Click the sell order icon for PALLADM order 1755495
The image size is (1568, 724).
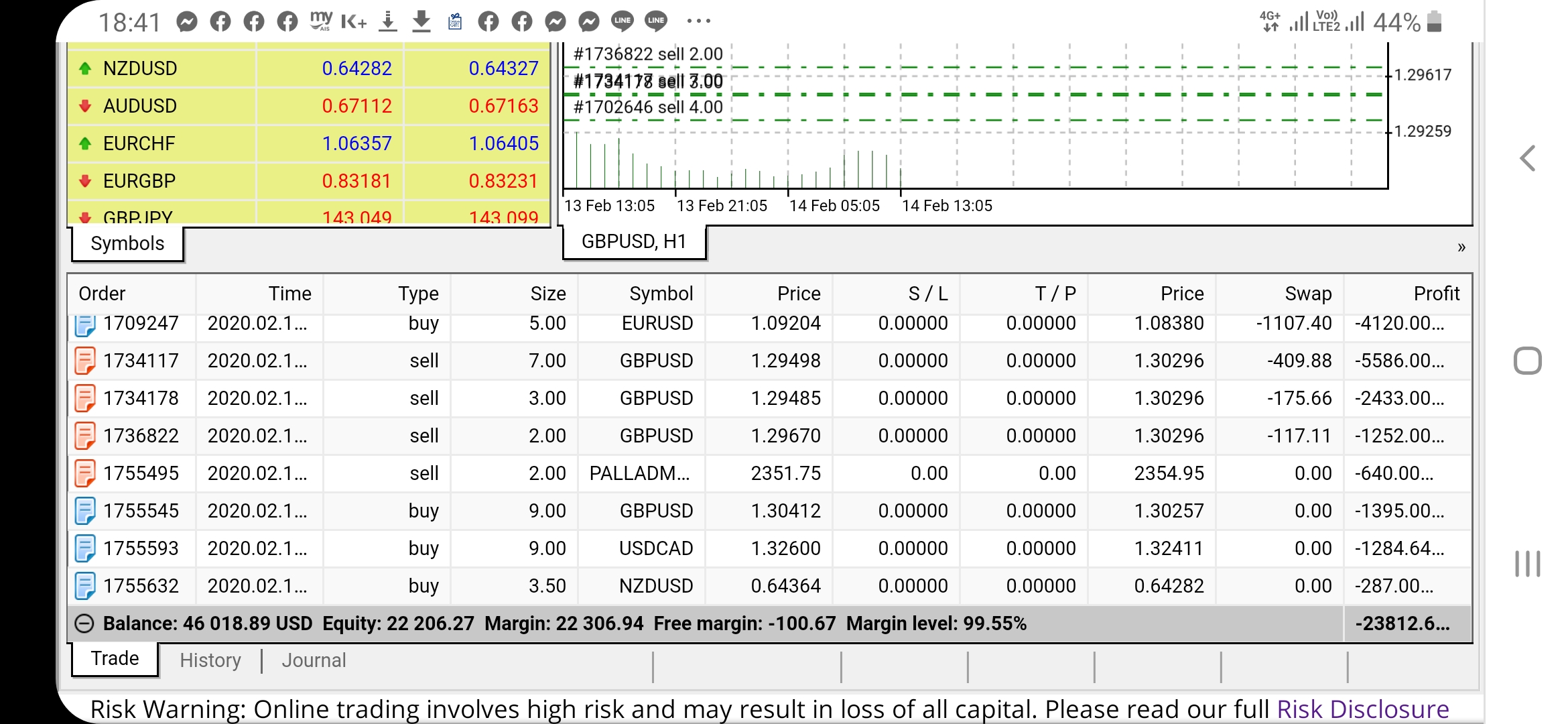pos(85,473)
